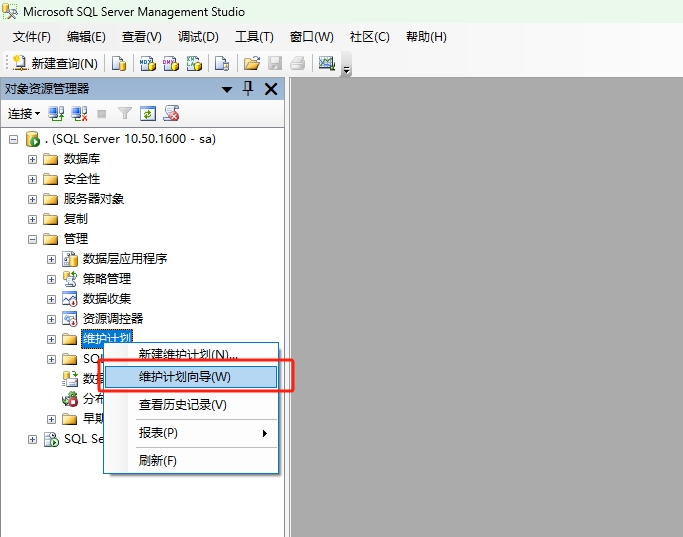The width and height of the screenshot is (683, 537).
Task: Click the Connect Object Explorer icon
Action: click(x=56, y=114)
